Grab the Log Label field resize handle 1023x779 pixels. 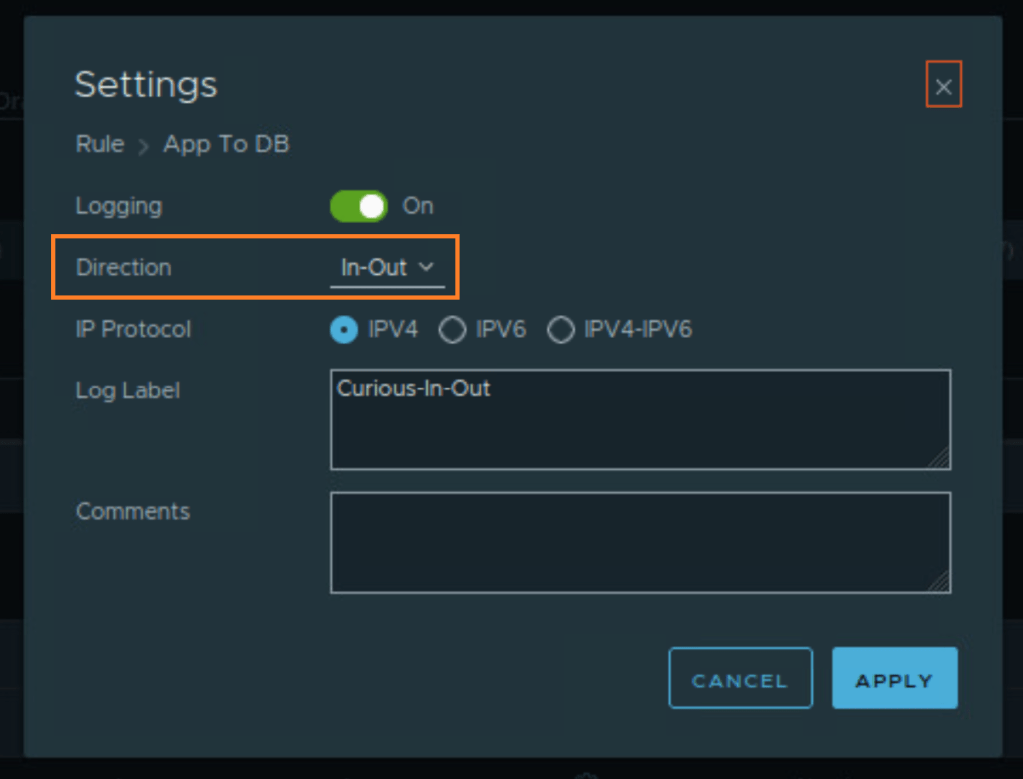(940, 459)
